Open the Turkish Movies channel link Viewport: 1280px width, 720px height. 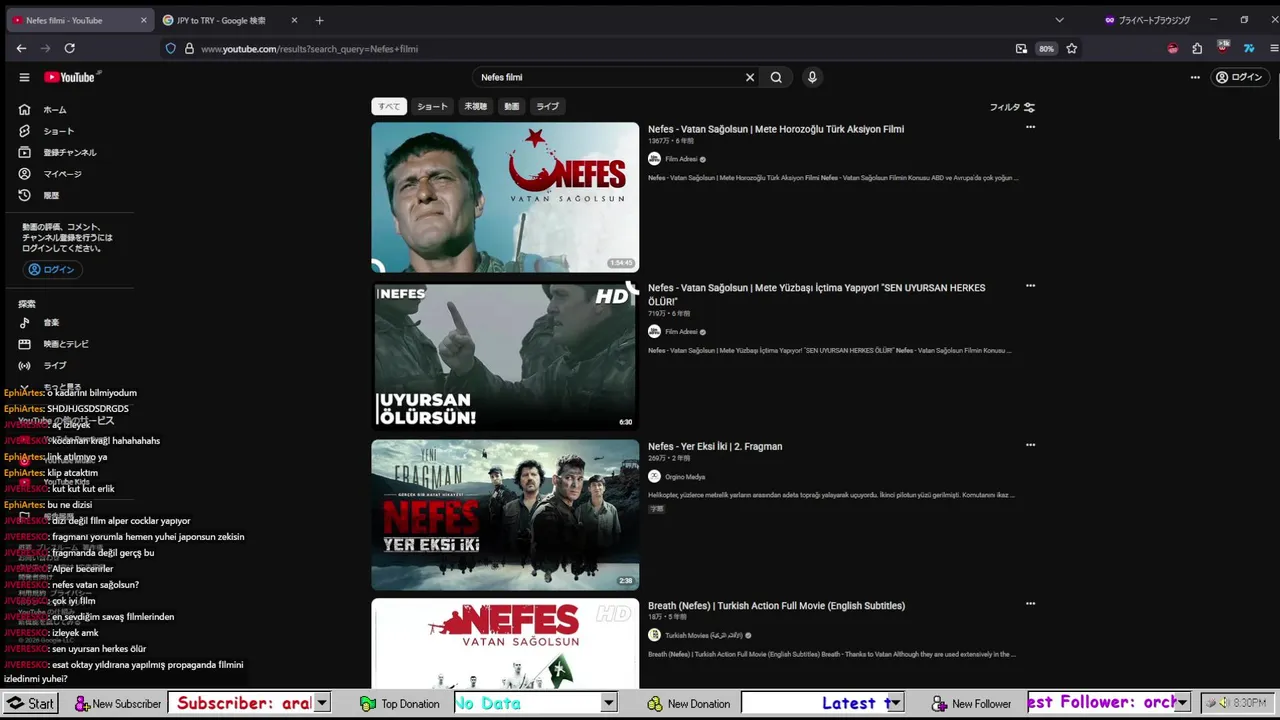pyautogui.click(x=704, y=635)
